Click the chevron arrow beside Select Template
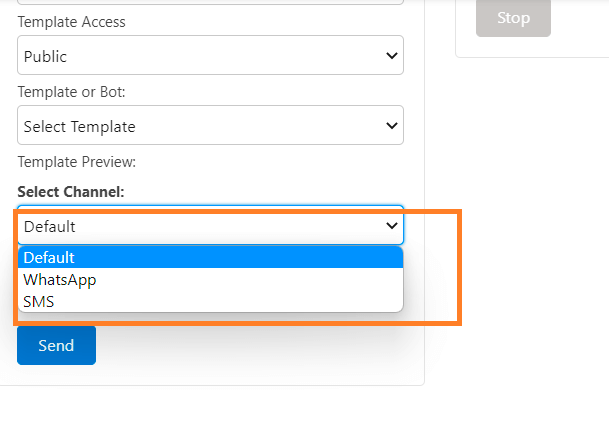 click(x=392, y=126)
